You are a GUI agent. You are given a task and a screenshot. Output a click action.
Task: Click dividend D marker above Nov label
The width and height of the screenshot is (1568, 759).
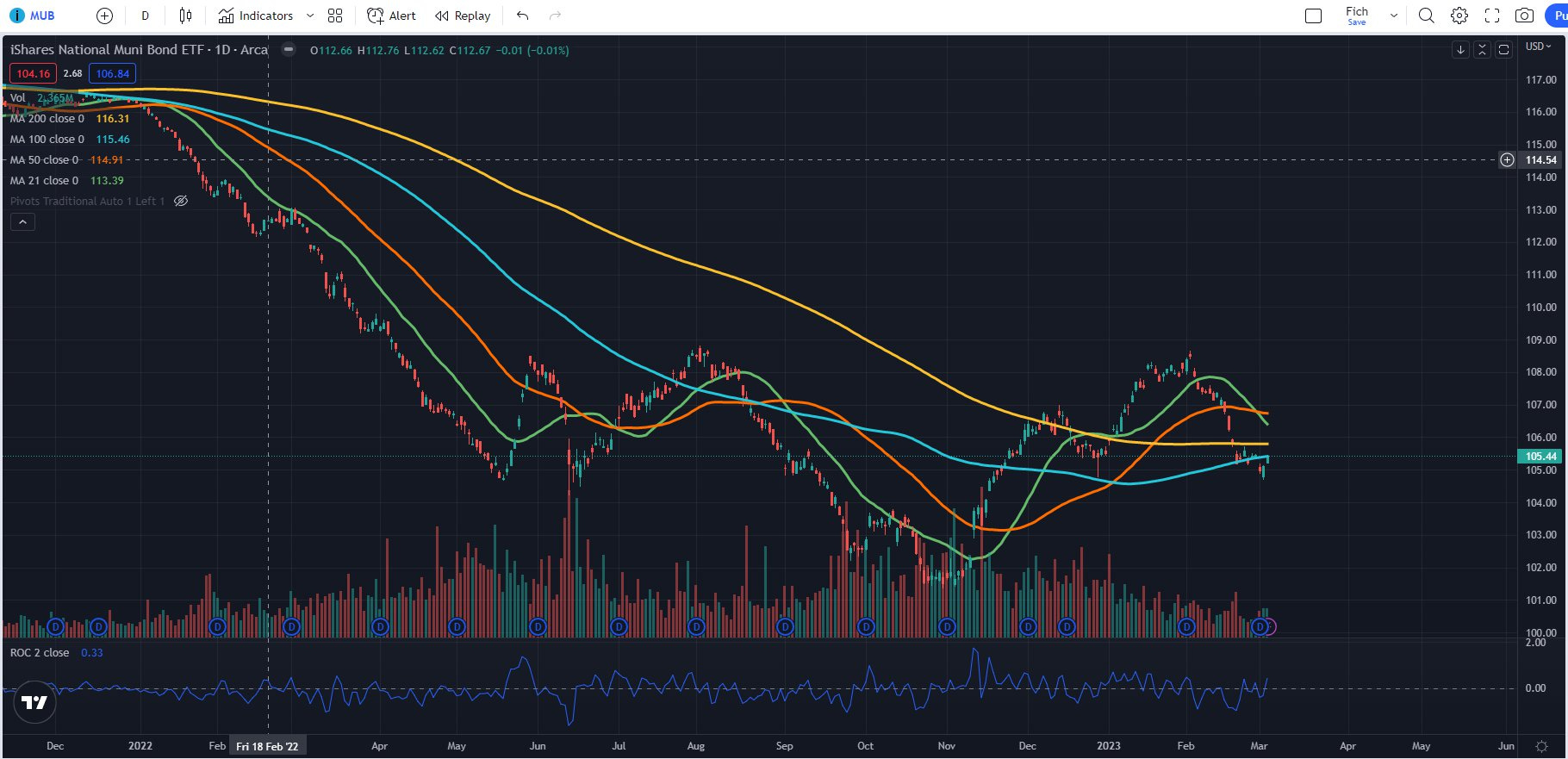(947, 627)
